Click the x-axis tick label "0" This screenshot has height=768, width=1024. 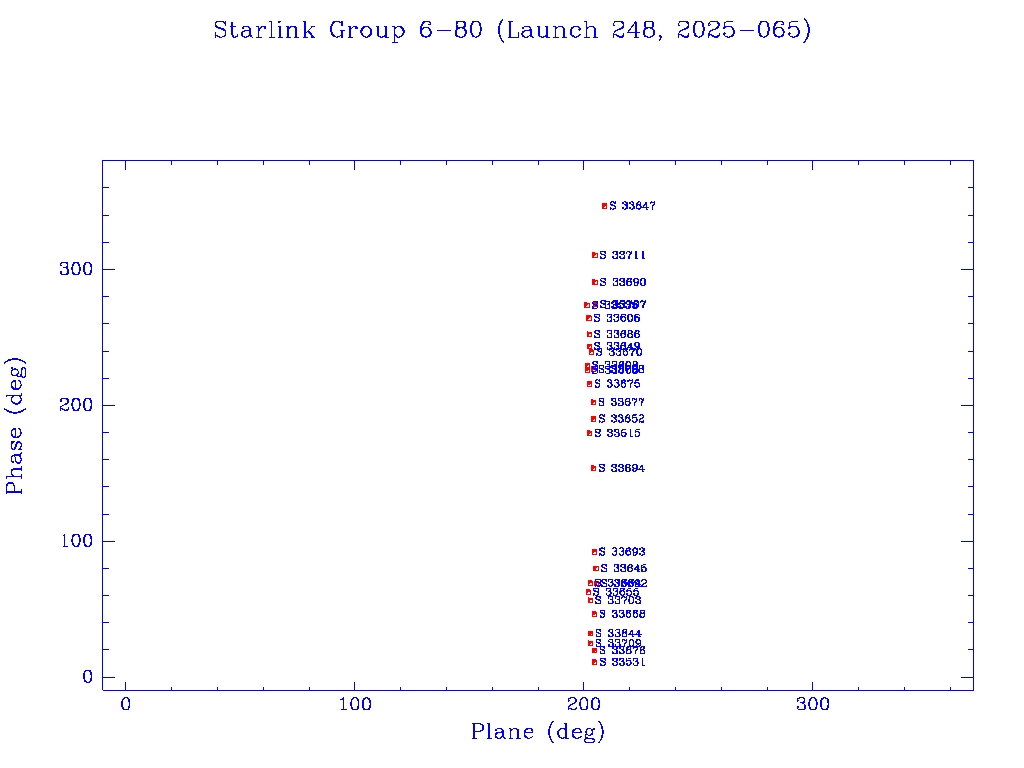point(125,704)
